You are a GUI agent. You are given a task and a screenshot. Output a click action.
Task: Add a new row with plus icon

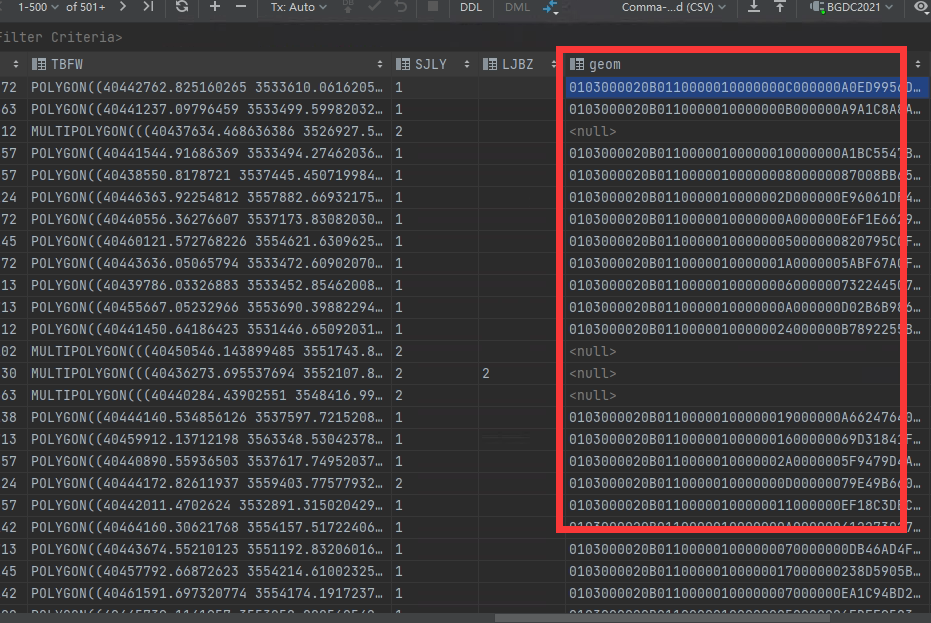(x=215, y=7)
